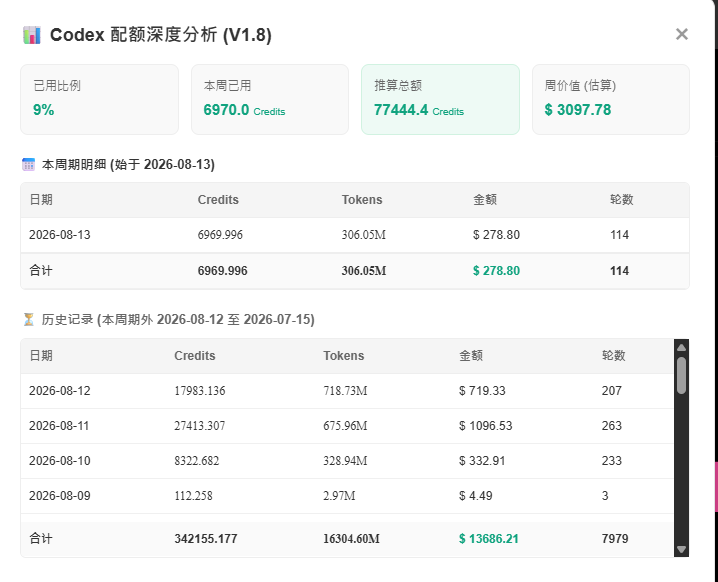Click the bar chart icon beside Codex title
The height and width of the screenshot is (582, 718).
[32, 35]
